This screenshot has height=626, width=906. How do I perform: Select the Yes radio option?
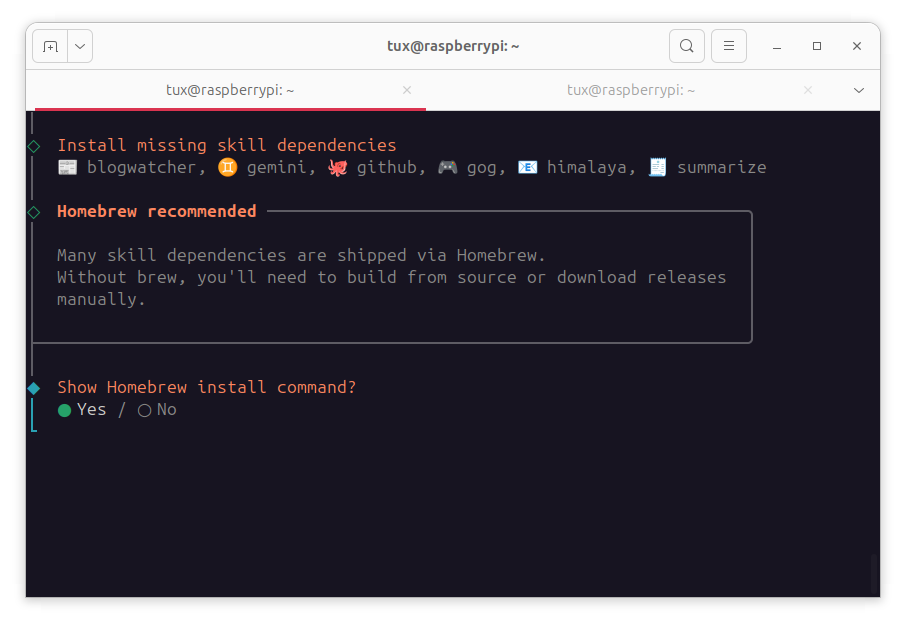(65, 410)
